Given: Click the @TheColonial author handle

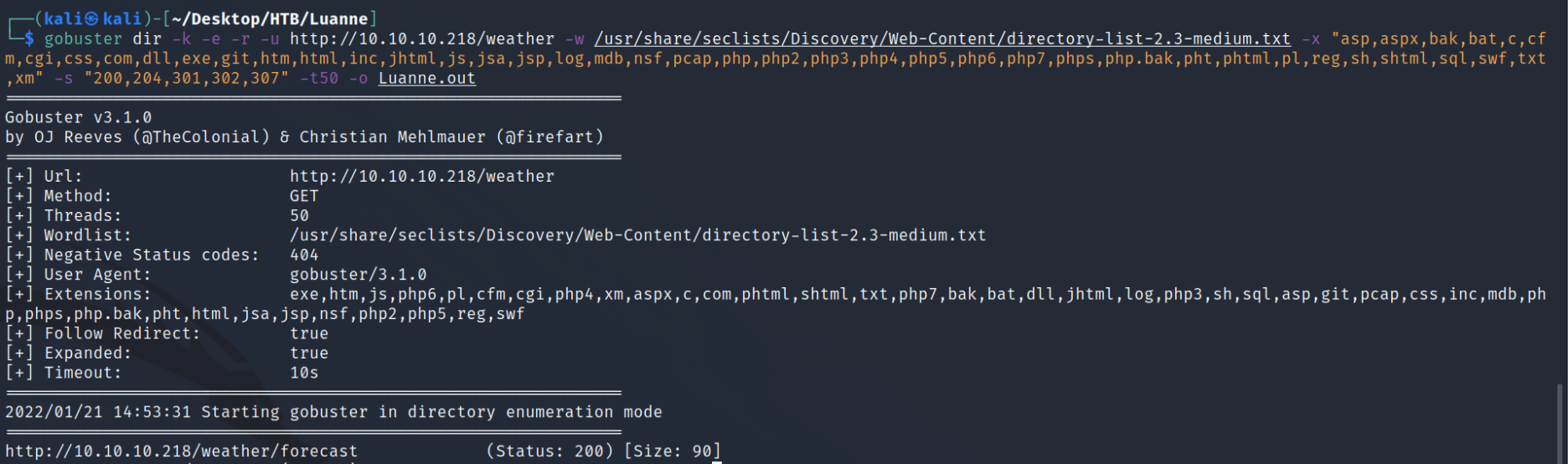Looking at the screenshot, I should pyautogui.click(x=201, y=137).
